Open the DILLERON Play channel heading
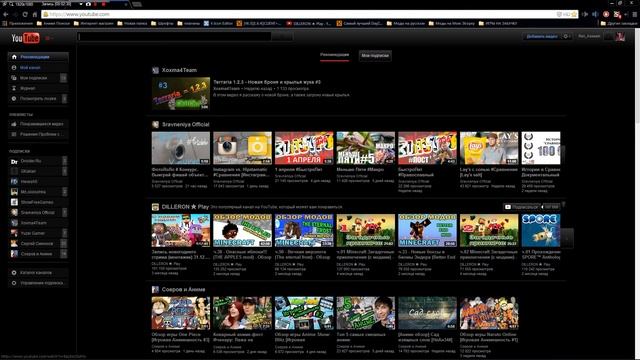The height and width of the screenshot is (360, 640). point(185,207)
